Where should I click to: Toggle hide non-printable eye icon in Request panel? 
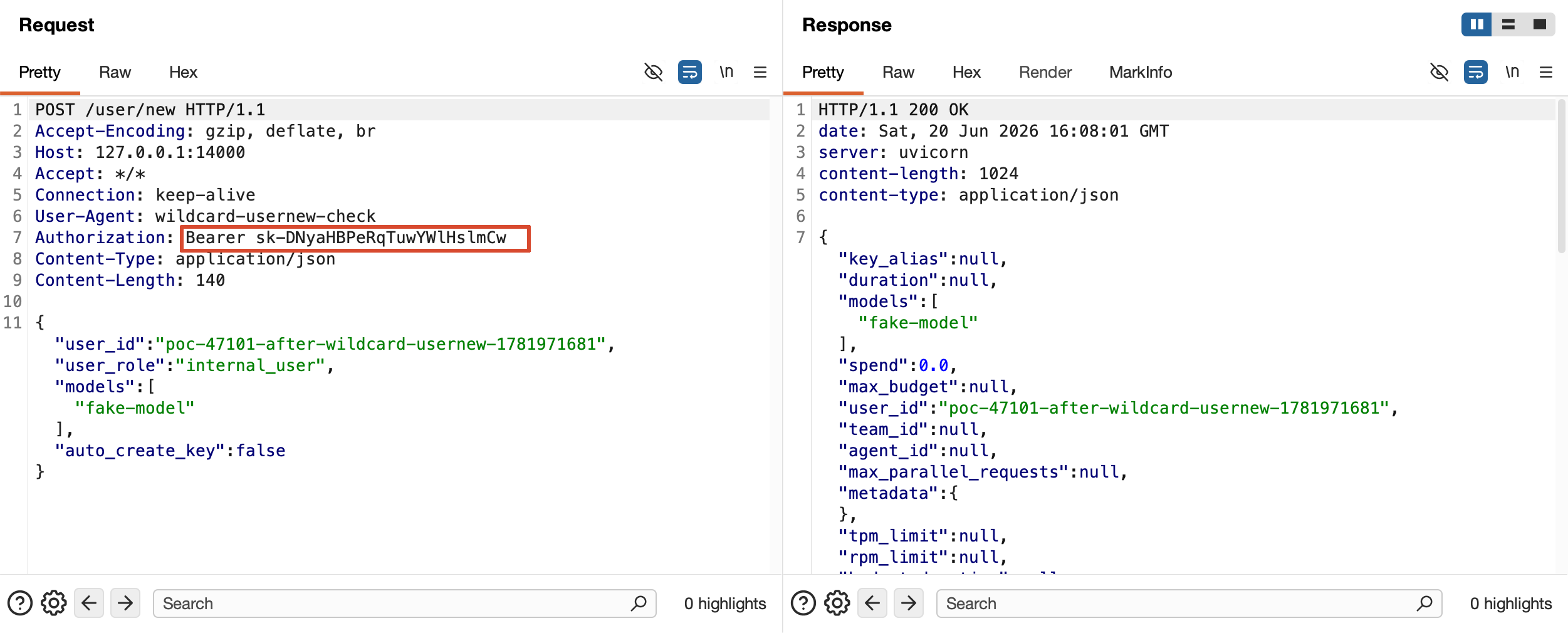tap(653, 72)
